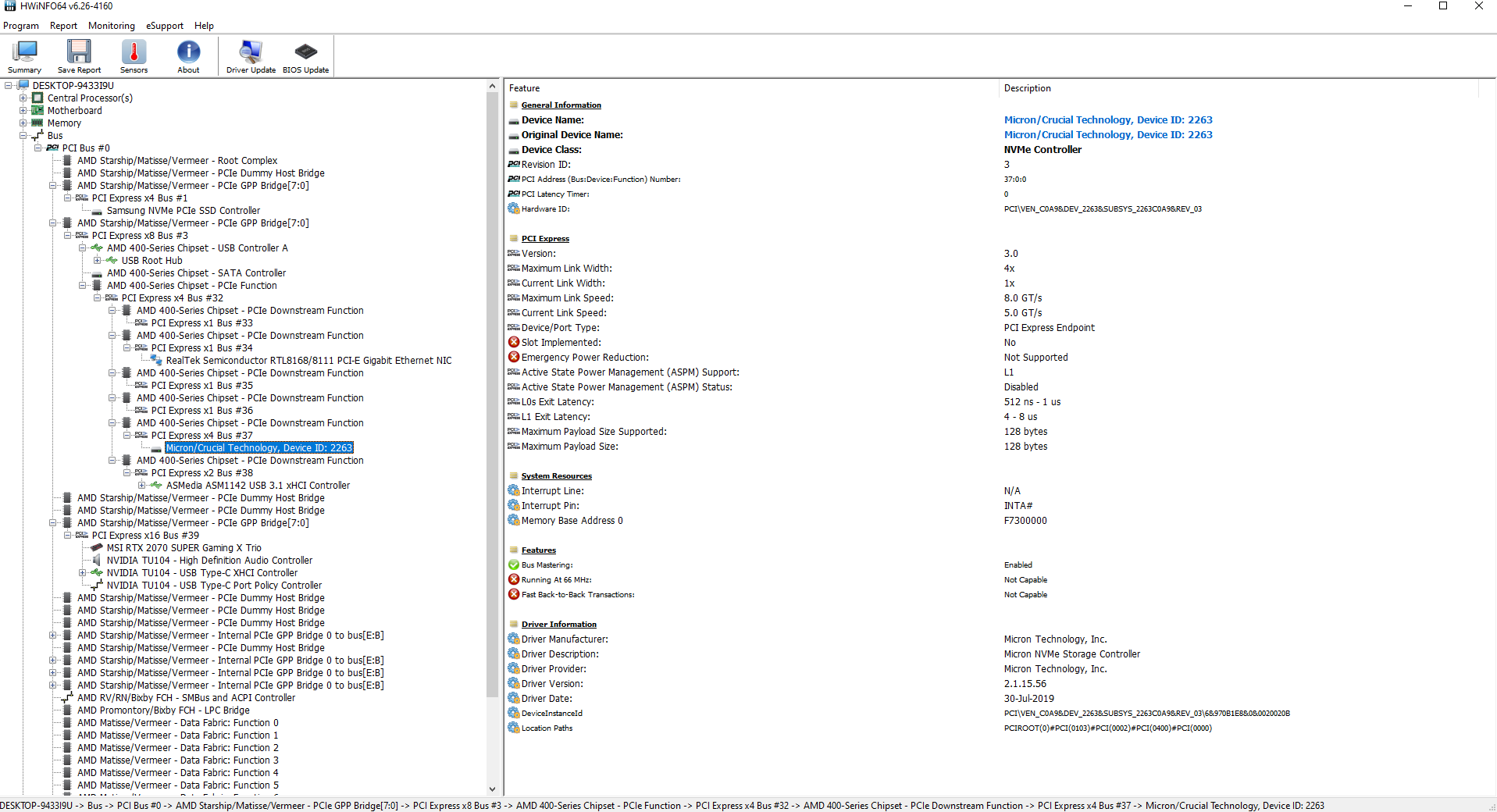
Task: Click the Driver Version value 2.1.15.56
Action: click(1025, 683)
